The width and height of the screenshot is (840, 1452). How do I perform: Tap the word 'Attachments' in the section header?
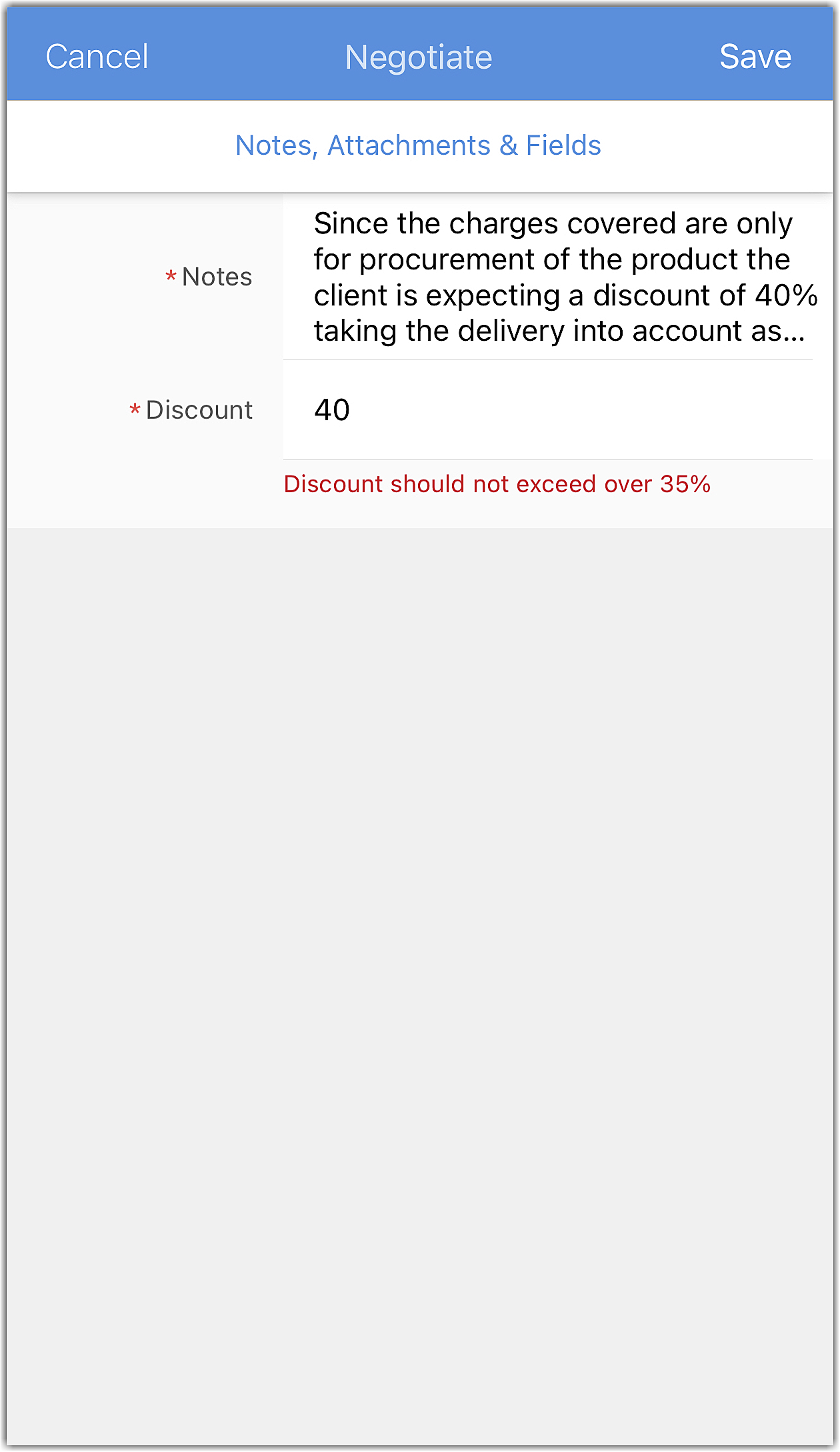[409, 145]
